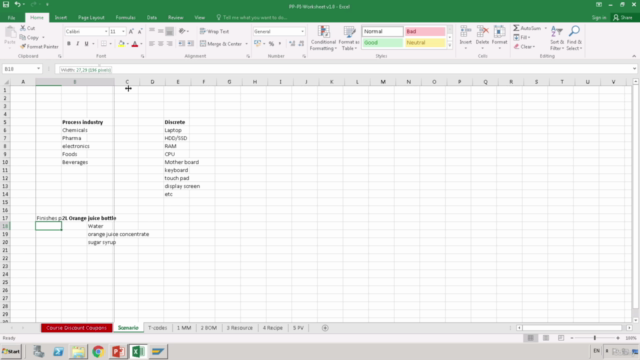Screen dimensions: 640x360
Task: Select the T-codes sheet tab
Action: point(158,328)
